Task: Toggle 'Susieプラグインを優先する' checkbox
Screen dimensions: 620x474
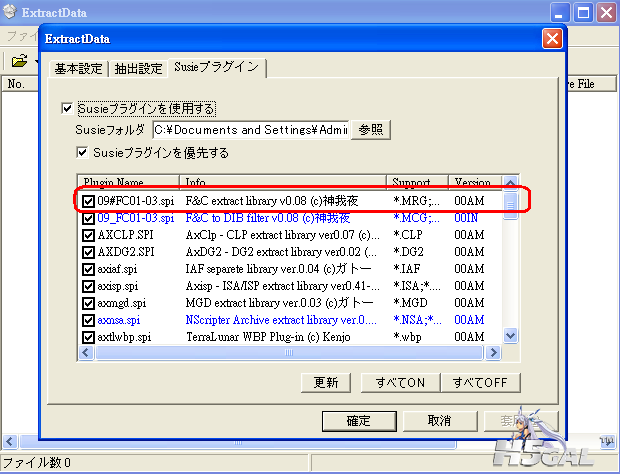Action: click(84, 153)
